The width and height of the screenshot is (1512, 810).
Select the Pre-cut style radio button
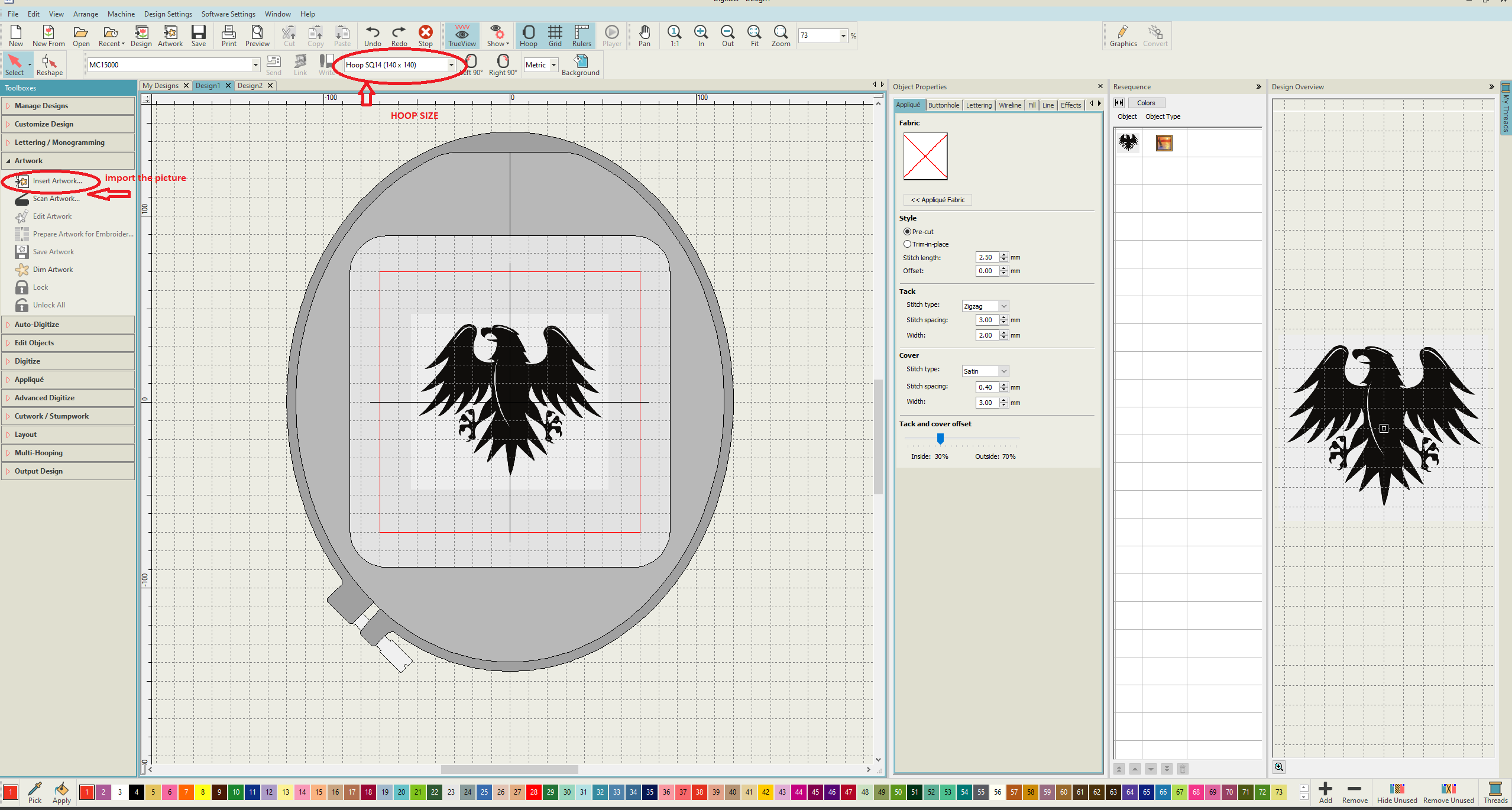coord(907,232)
